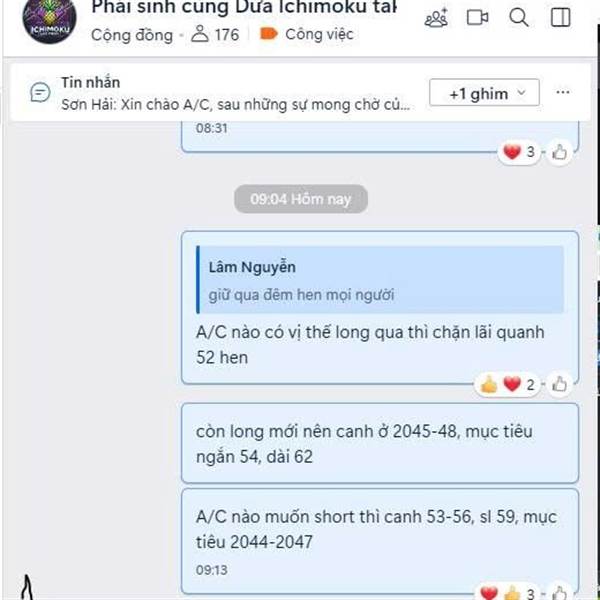Start a video call
Image resolution: width=600 pixels, height=600 pixels.
point(478,18)
